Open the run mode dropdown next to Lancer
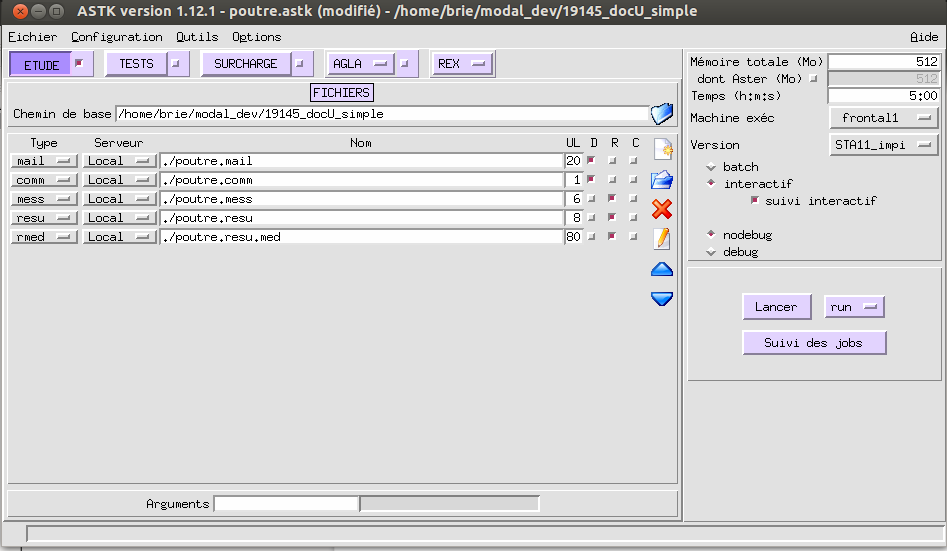The height and width of the screenshot is (551, 947). point(854,307)
